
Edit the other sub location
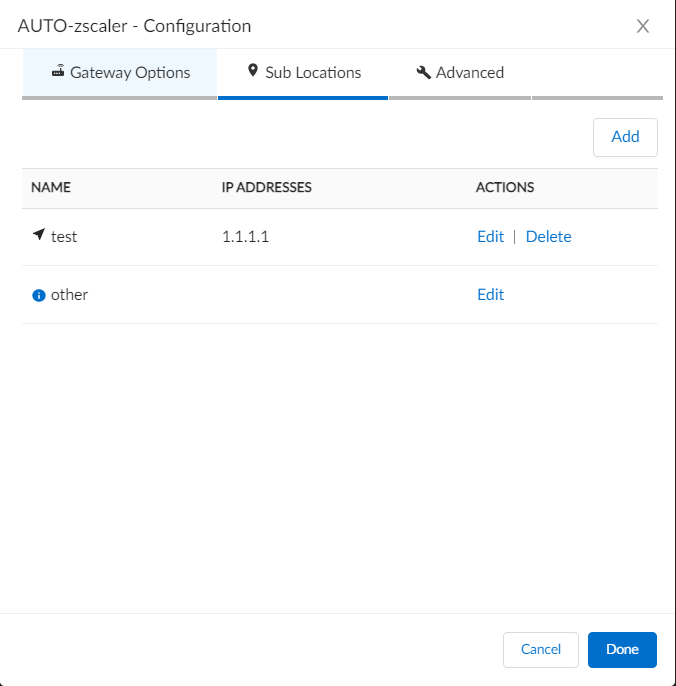(x=490, y=295)
